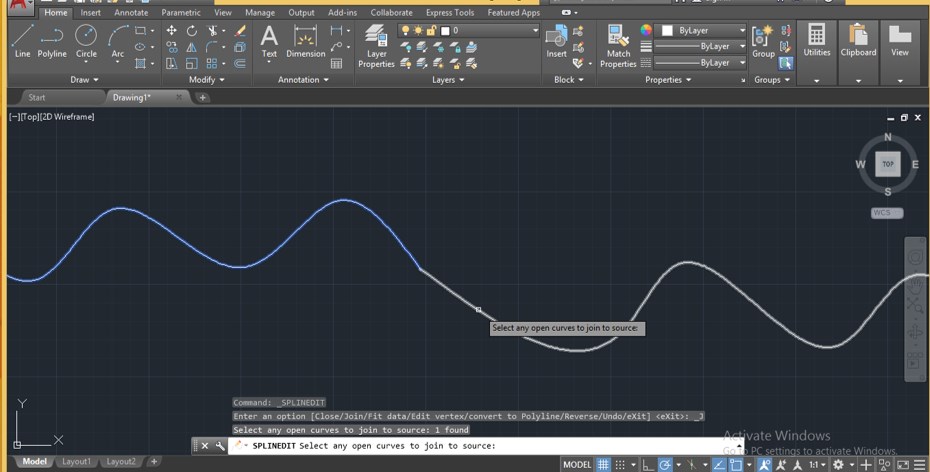The image size is (930, 472).
Task: Activate the Arc tool
Action: [x=118, y=41]
